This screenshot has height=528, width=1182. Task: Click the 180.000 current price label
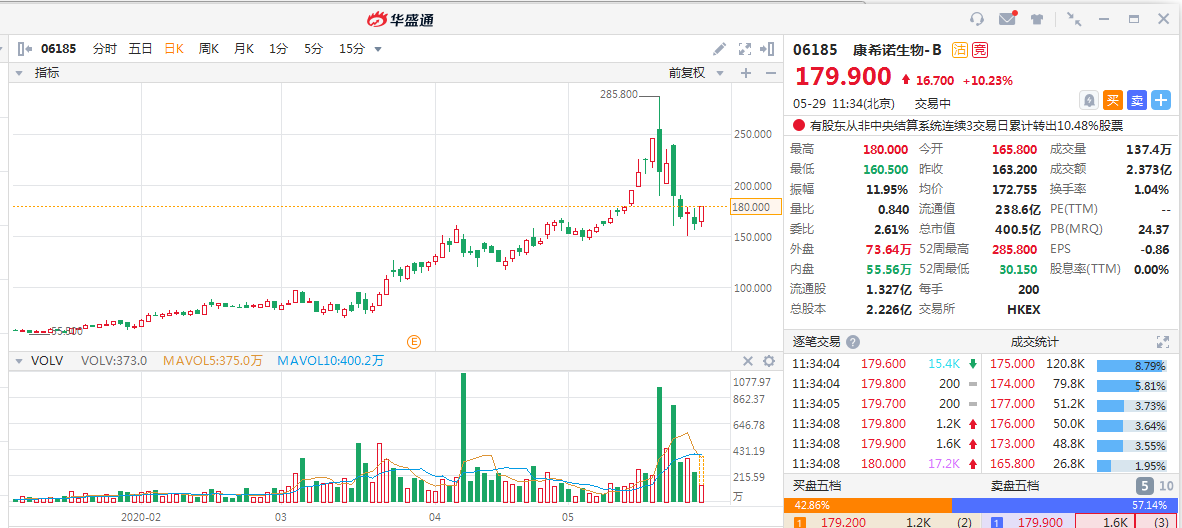[755, 207]
